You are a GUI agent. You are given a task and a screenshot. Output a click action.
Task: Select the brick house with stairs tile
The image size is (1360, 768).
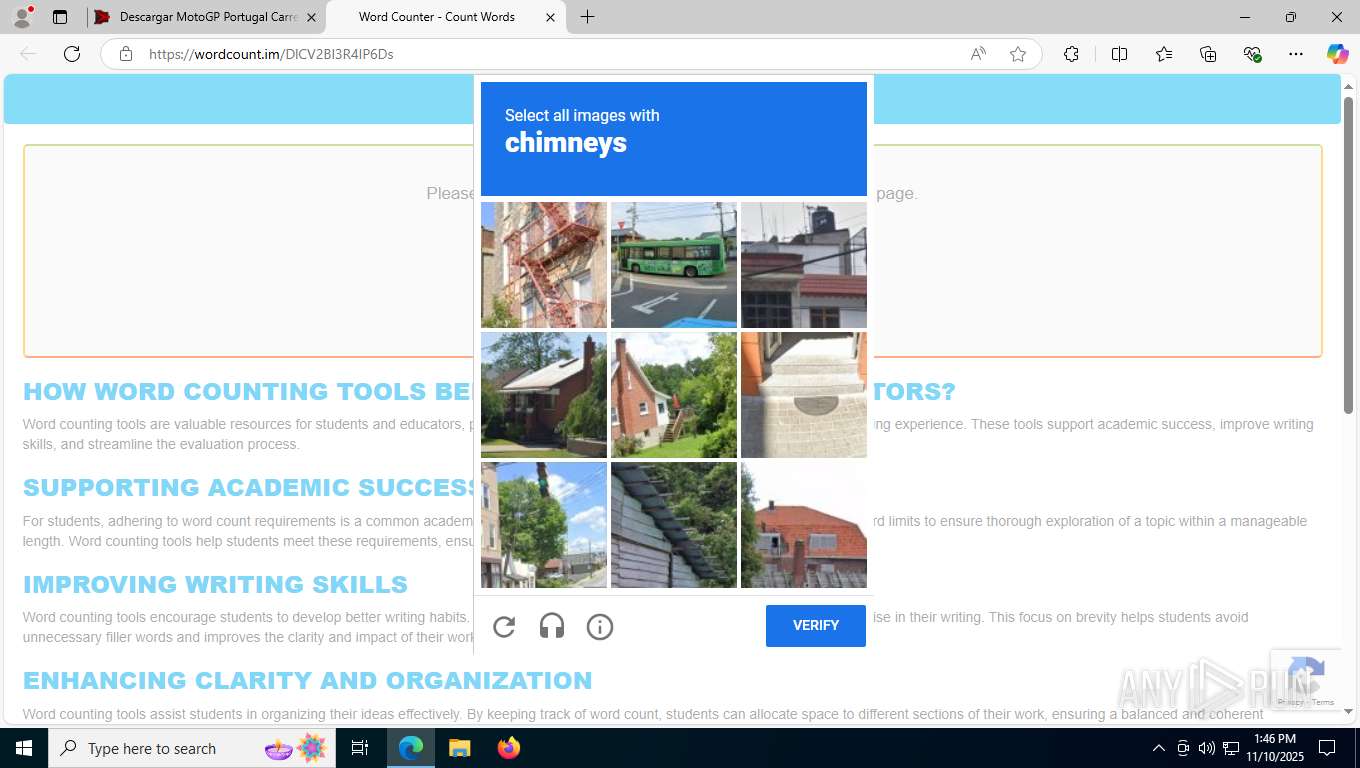[x=674, y=395]
